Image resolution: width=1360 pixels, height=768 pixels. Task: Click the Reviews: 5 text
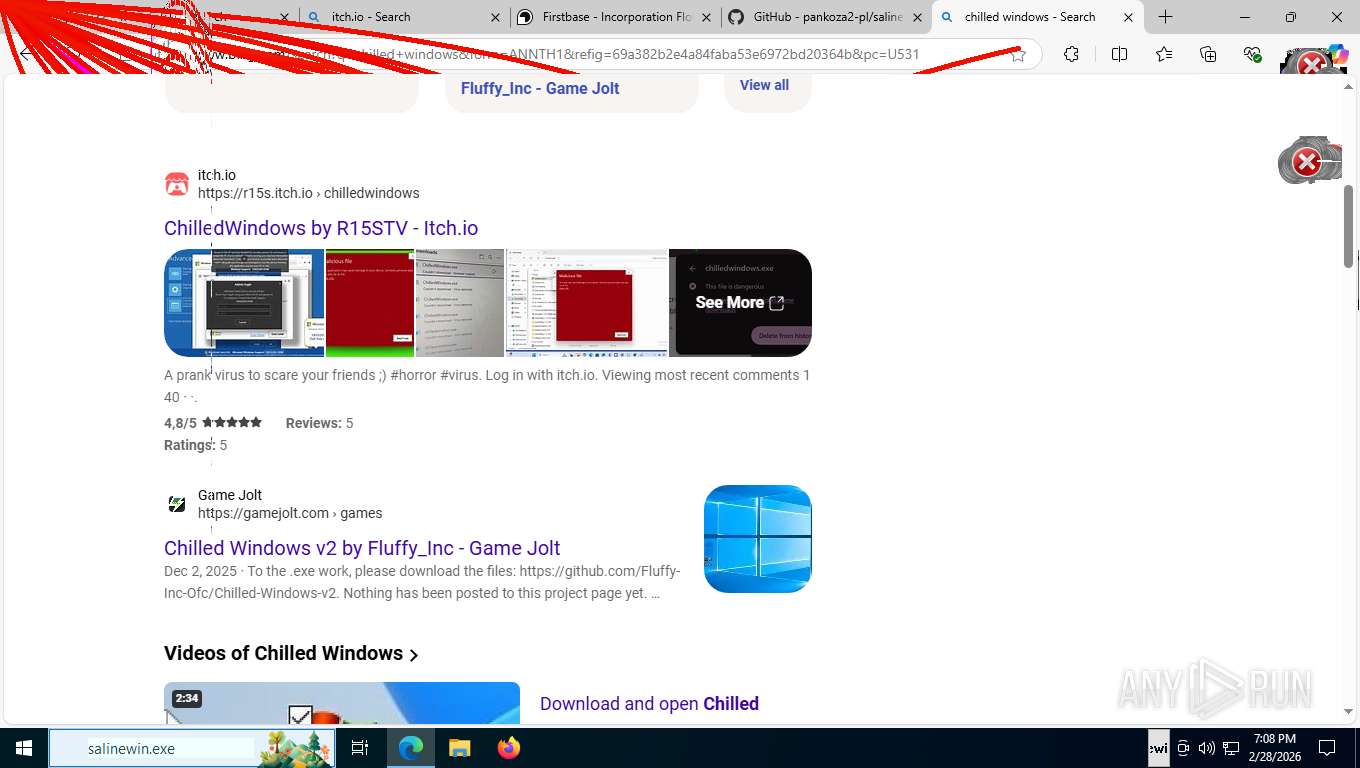coord(320,423)
